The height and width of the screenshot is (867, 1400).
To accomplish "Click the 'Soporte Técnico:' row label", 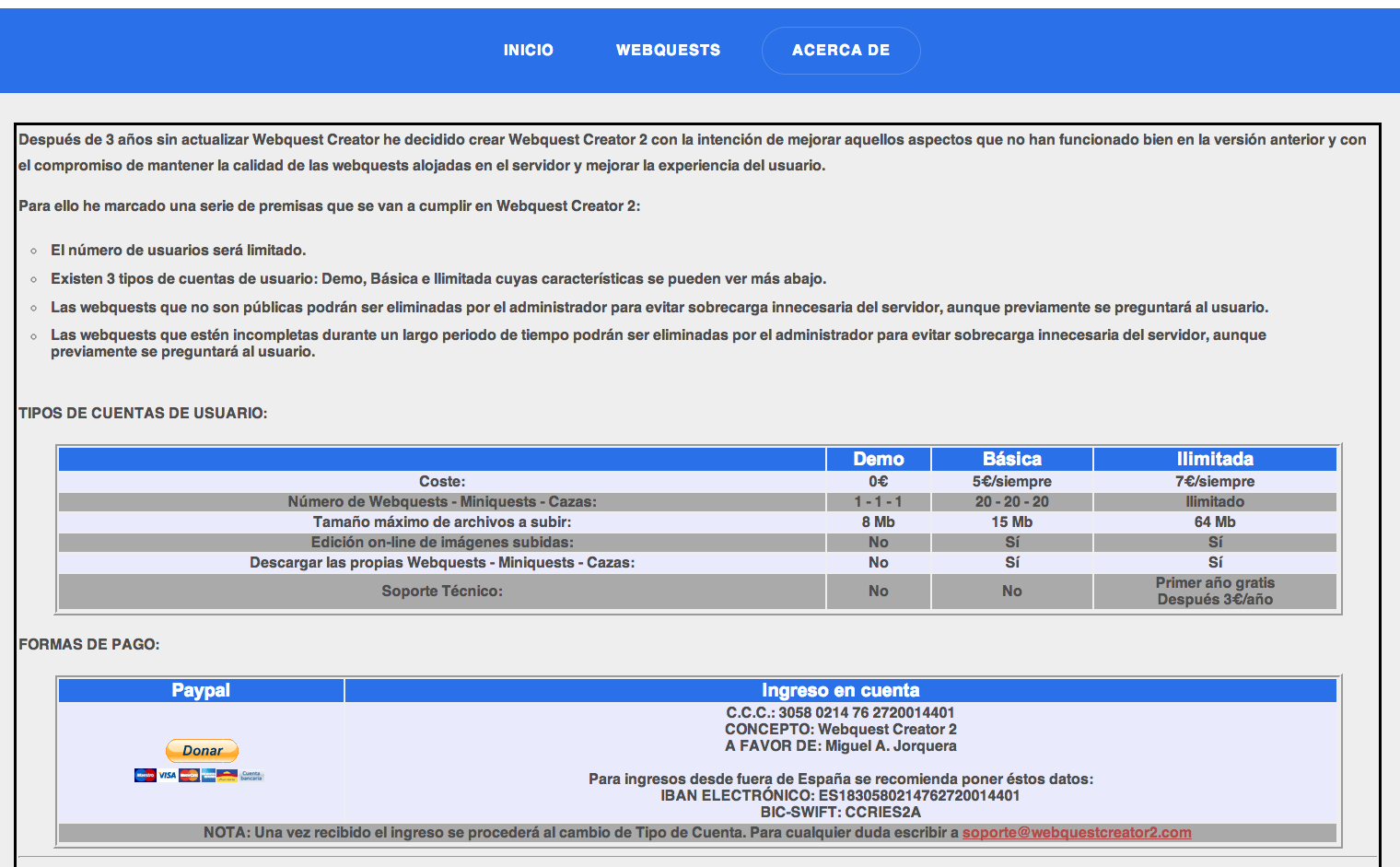I will tap(442, 592).
